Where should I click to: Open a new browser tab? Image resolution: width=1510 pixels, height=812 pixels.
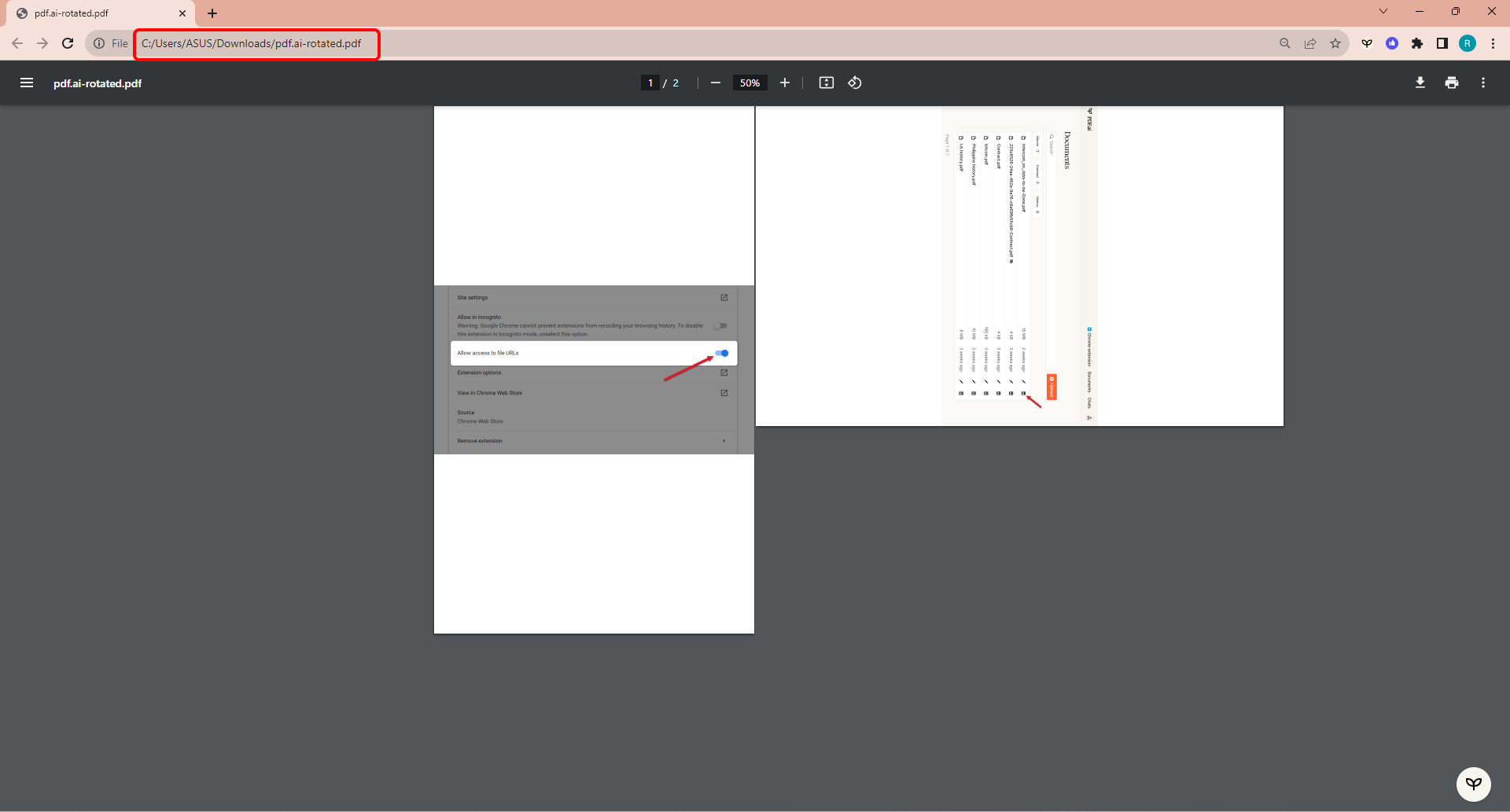point(212,13)
